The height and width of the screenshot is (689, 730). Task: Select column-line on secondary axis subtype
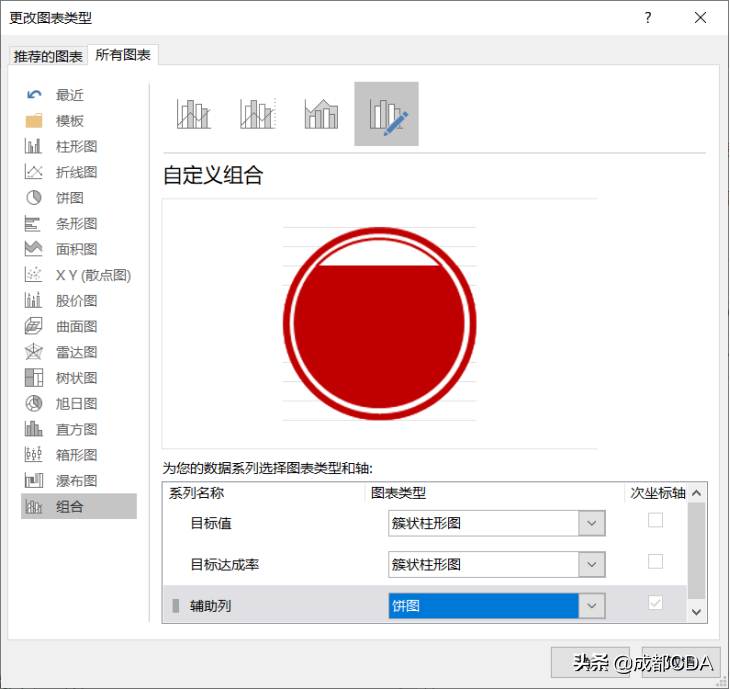258,114
